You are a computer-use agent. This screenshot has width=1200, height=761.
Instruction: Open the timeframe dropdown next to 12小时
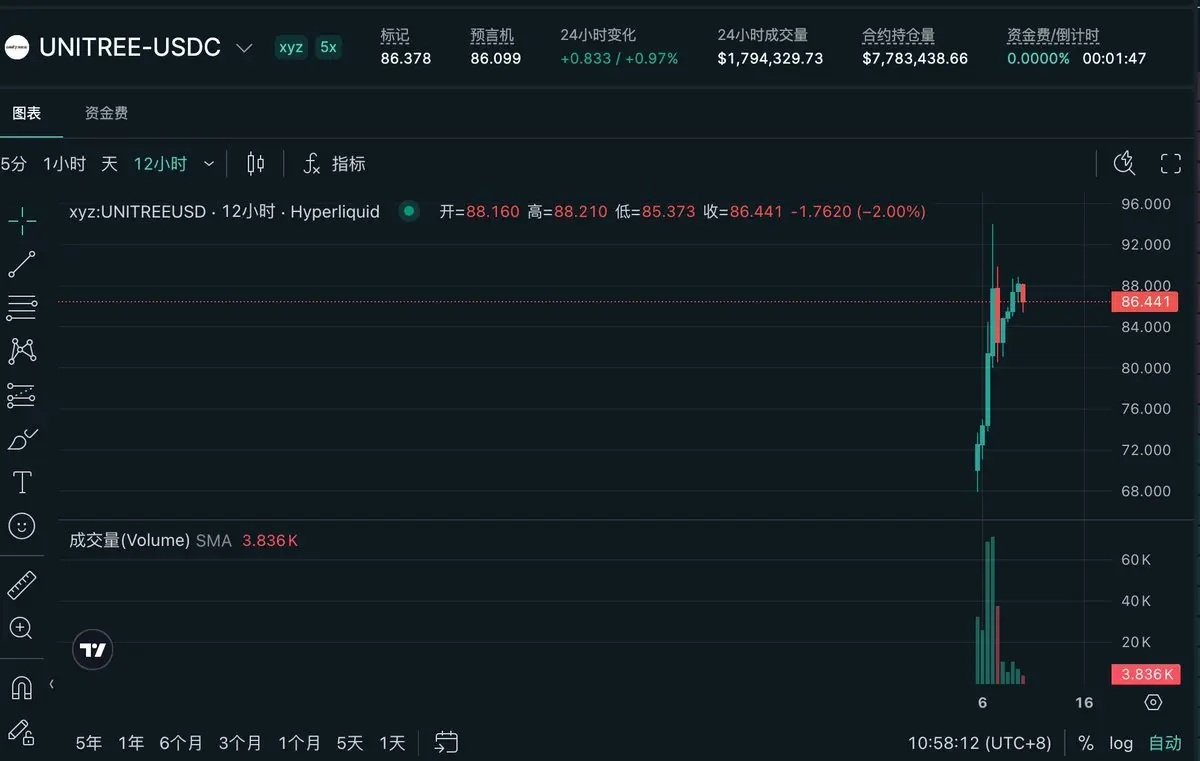(x=208, y=164)
